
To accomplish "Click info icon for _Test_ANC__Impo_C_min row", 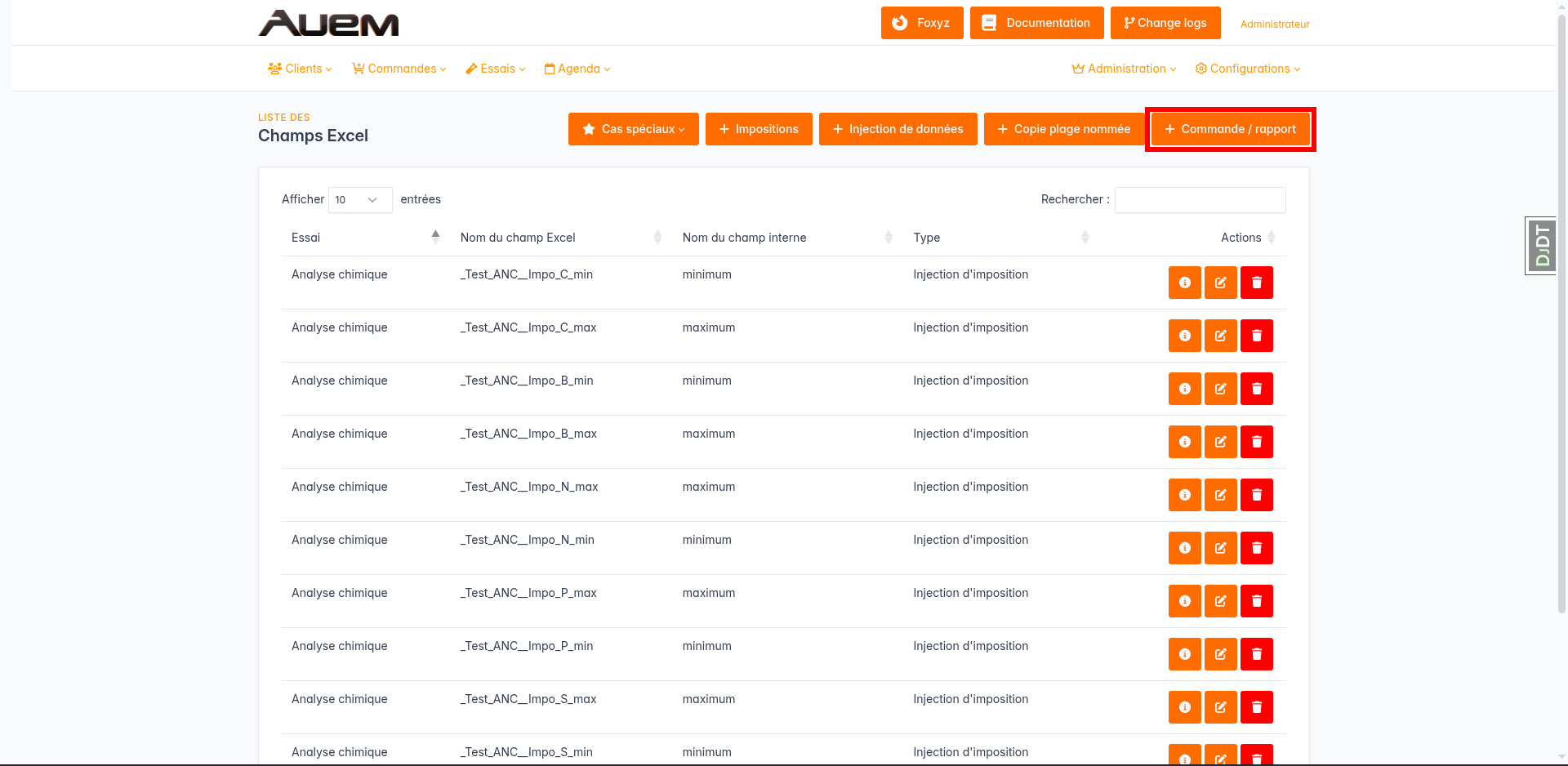I will click(1184, 283).
